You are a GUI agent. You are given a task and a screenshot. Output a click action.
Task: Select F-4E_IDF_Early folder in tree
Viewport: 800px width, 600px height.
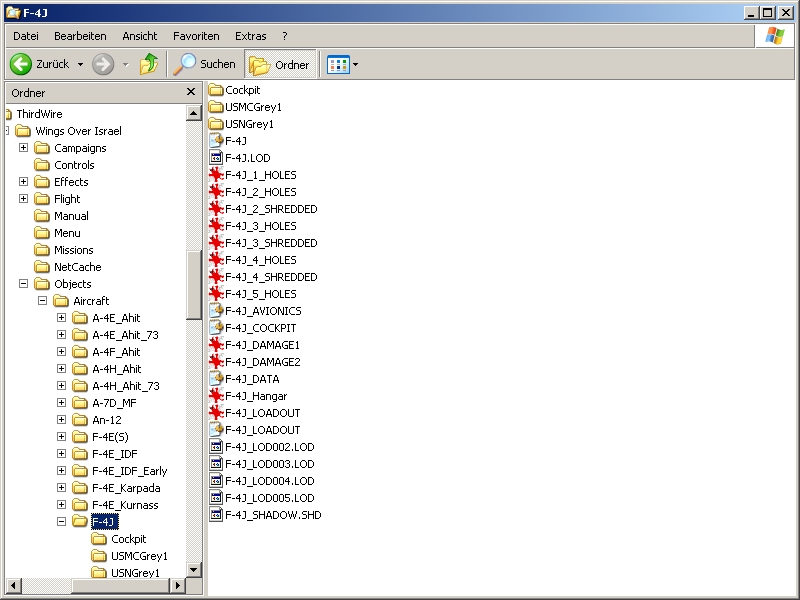point(130,471)
